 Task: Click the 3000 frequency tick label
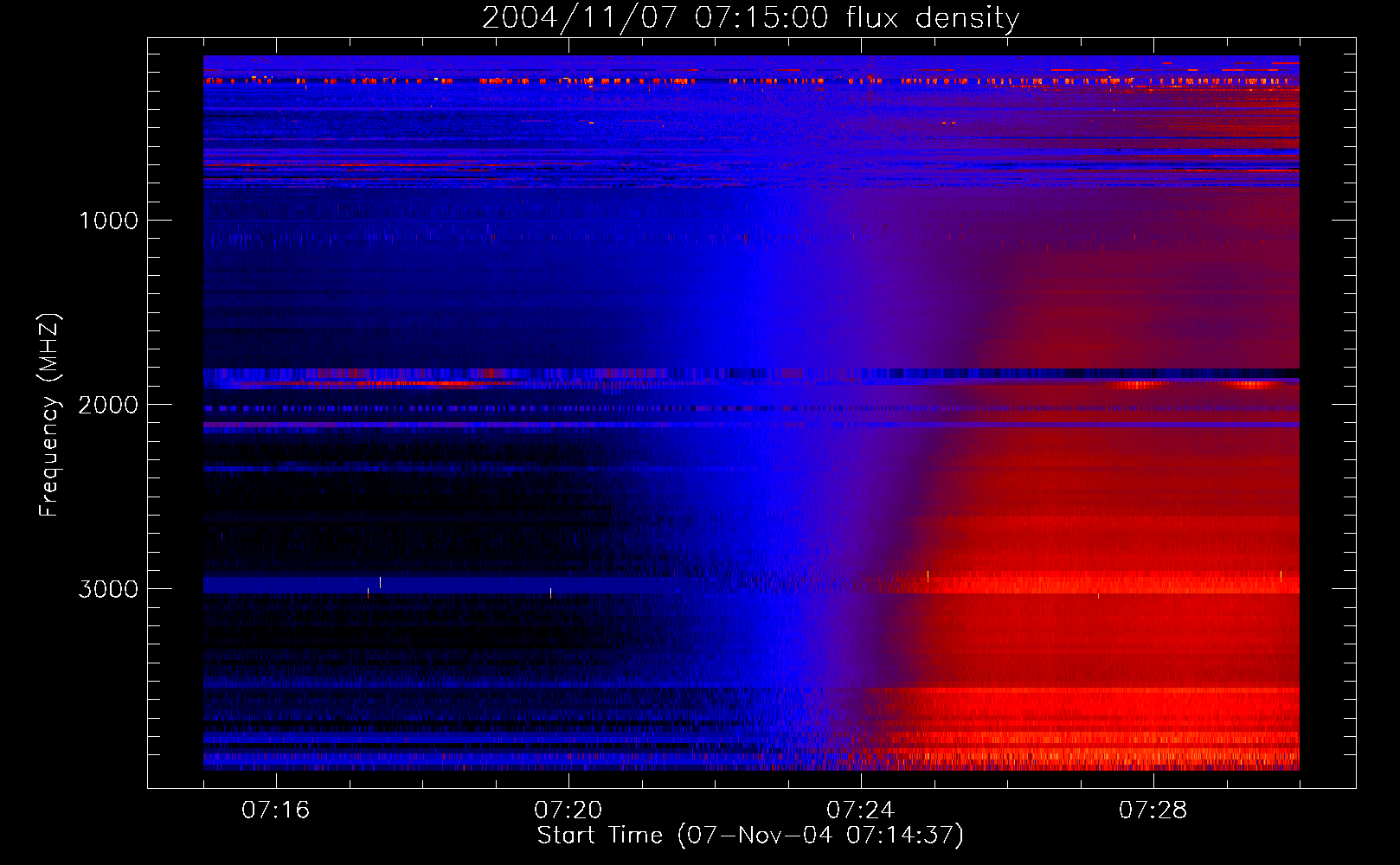(x=108, y=589)
